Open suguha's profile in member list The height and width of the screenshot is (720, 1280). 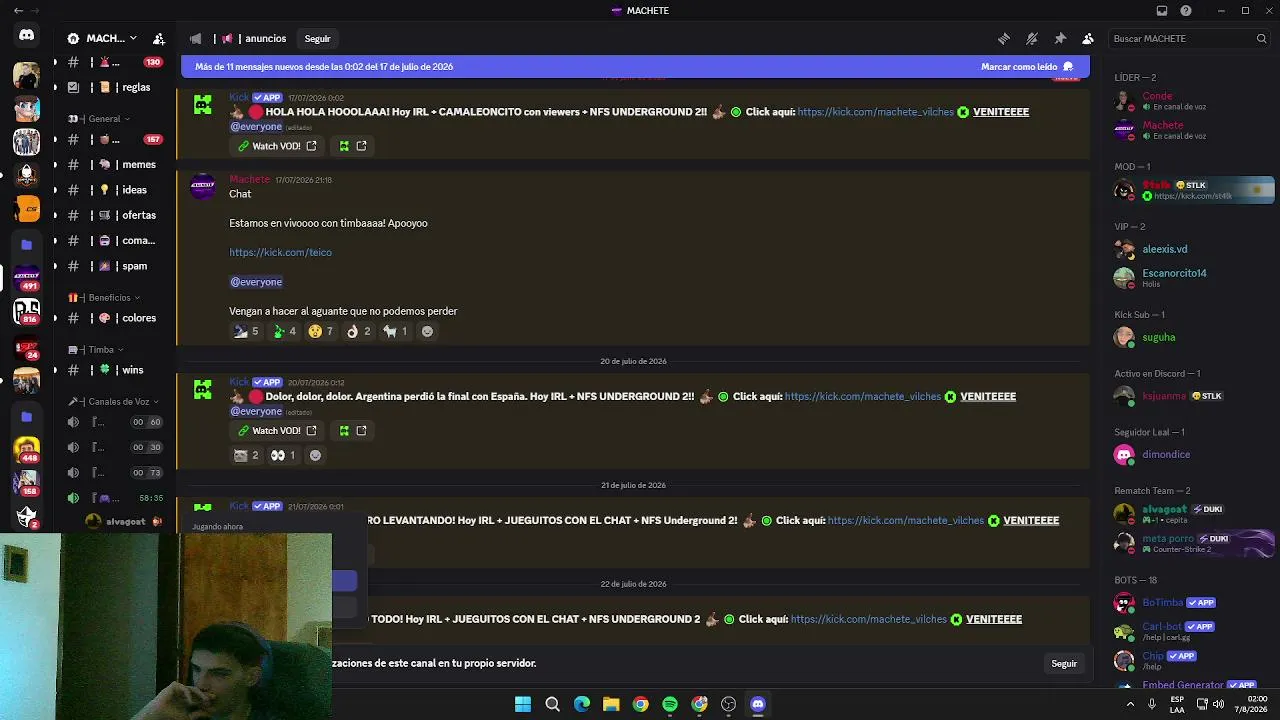pyautogui.click(x=1190, y=337)
